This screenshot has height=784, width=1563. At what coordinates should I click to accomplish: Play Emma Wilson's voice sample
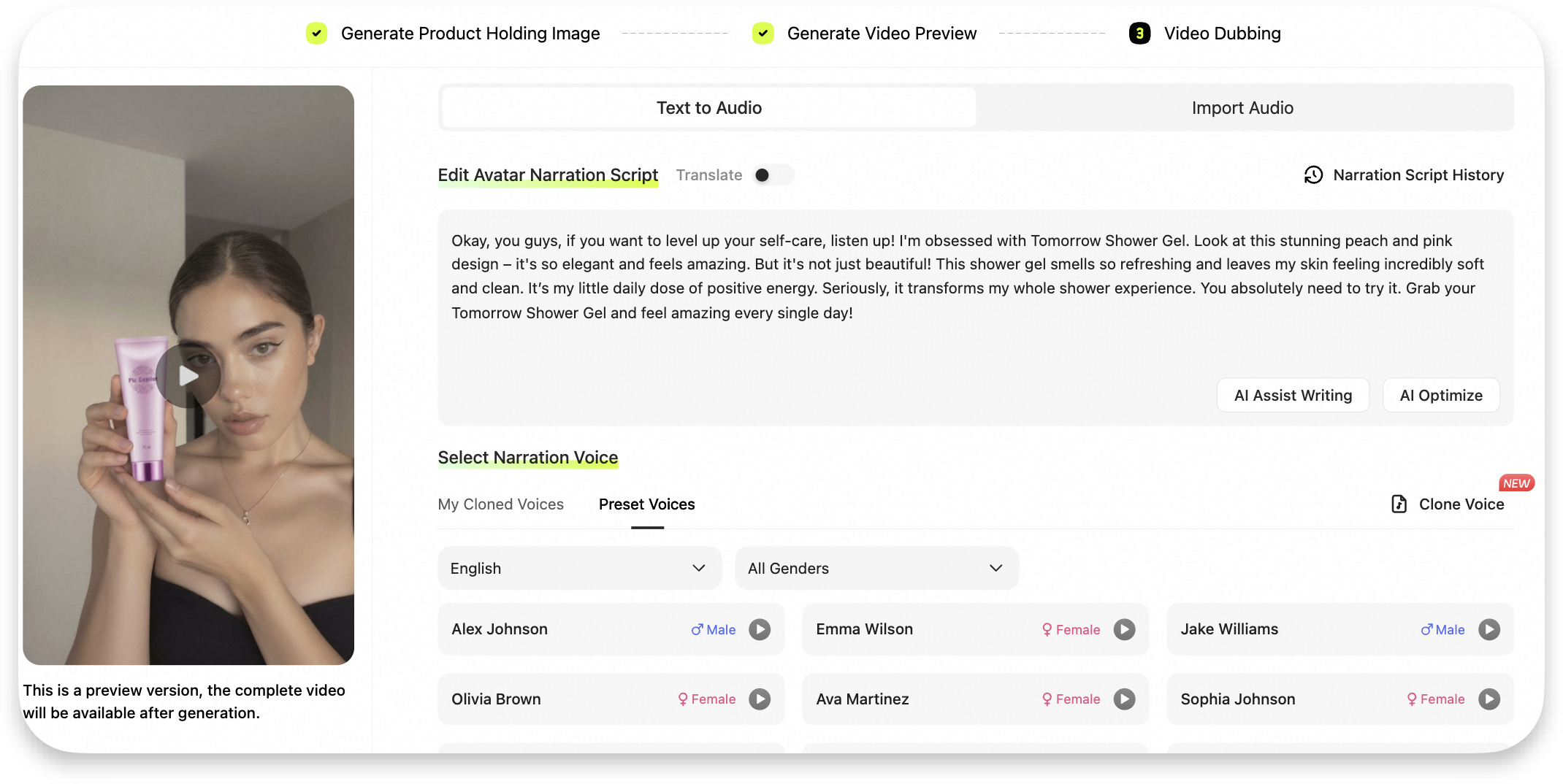point(1124,629)
